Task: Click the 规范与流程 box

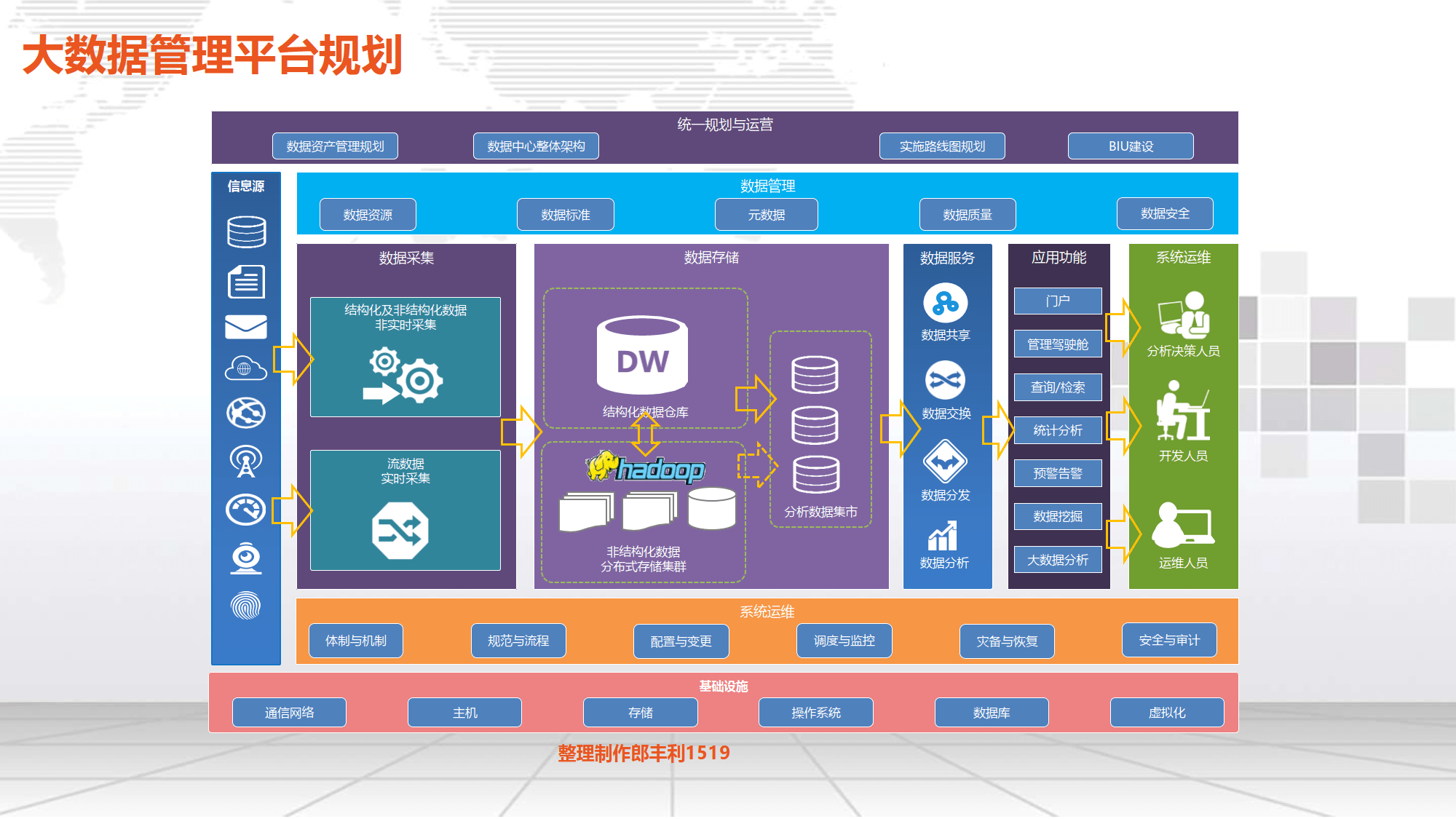Action: pyautogui.click(x=518, y=641)
